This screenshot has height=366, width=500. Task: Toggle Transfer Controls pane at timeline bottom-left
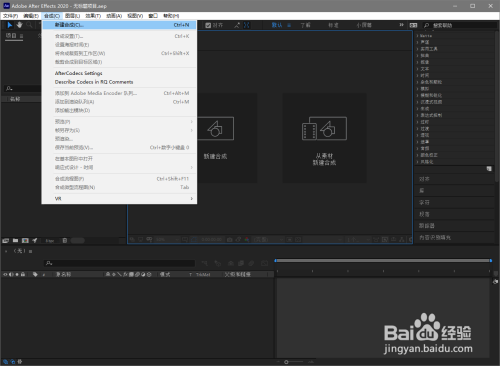pyautogui.click(x=13, y=362)
